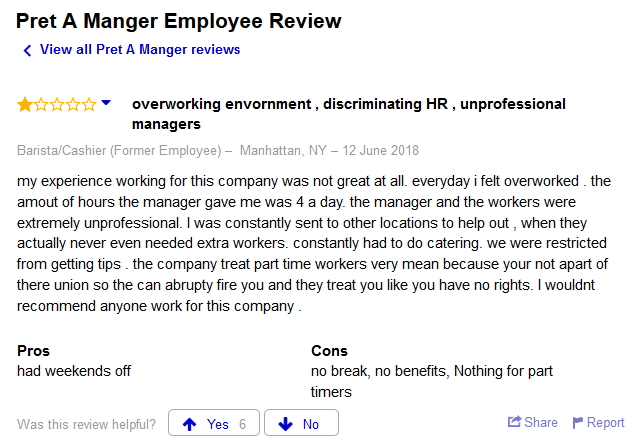
Task: Click the Pret A Manger Employee Review heading
Action: tap(178, 20)
